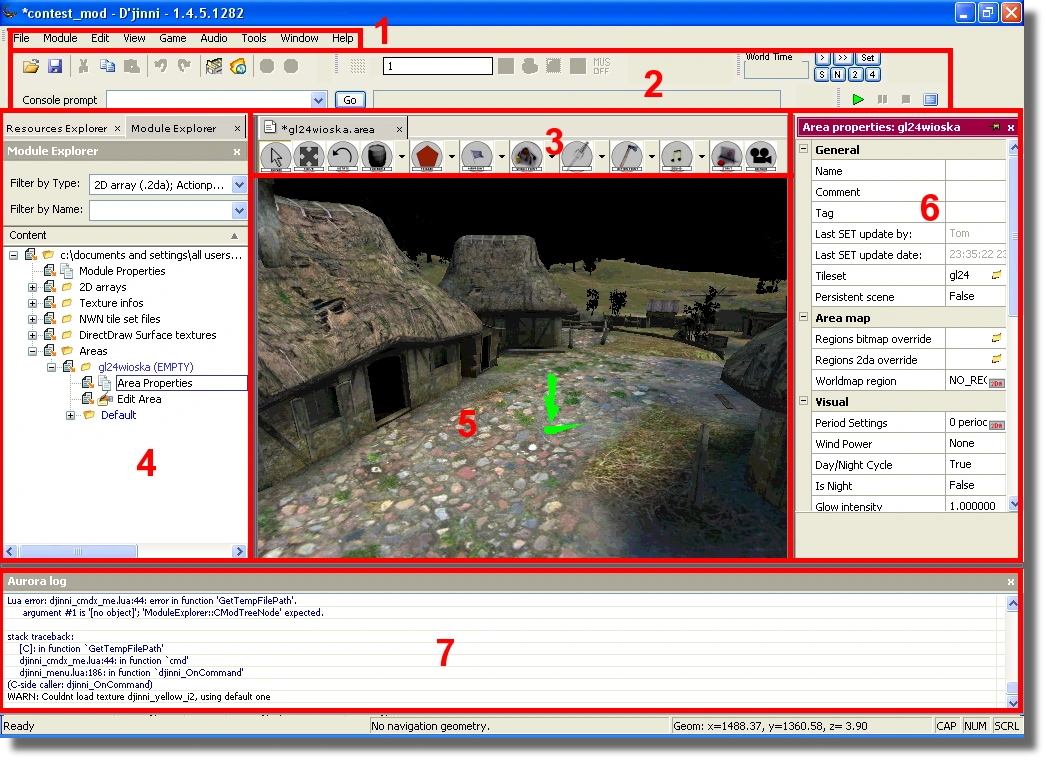Select the arrow pointer selection tool

[276, 157]
